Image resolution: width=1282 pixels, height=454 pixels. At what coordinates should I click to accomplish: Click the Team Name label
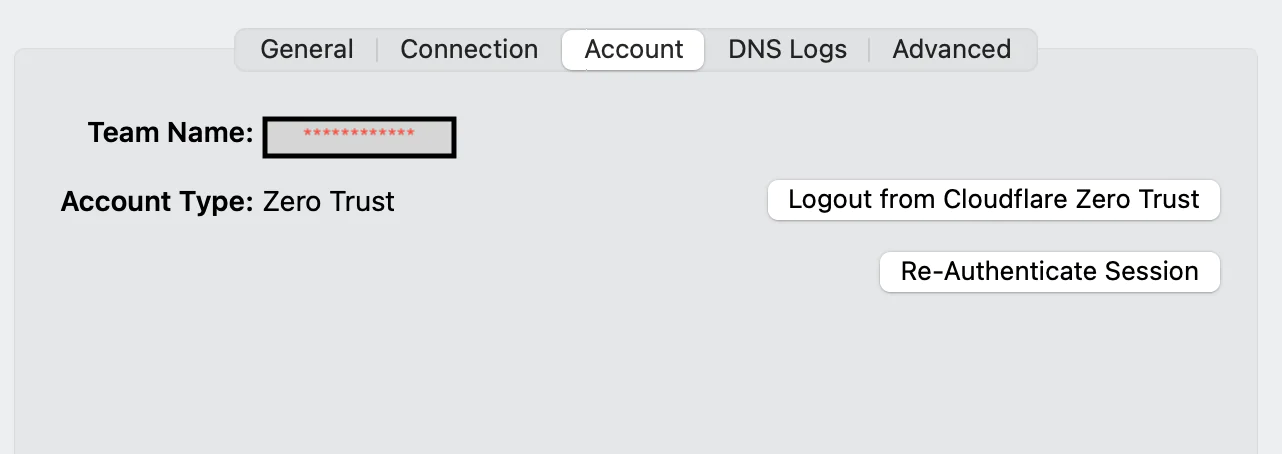170,133
